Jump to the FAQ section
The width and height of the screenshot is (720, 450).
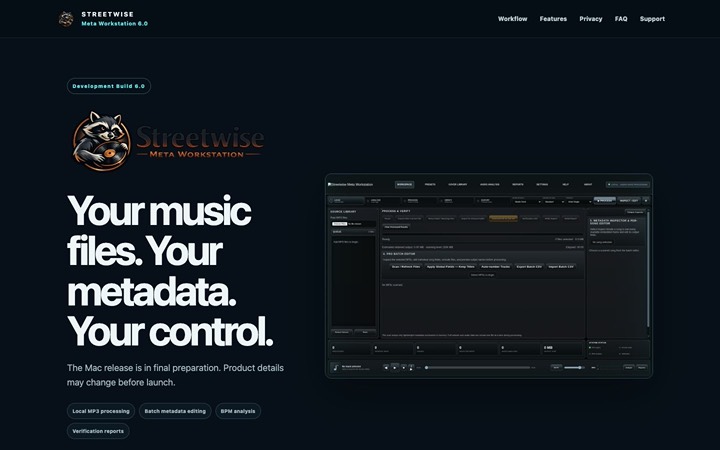pyautogui.click(x=621, y=19)
